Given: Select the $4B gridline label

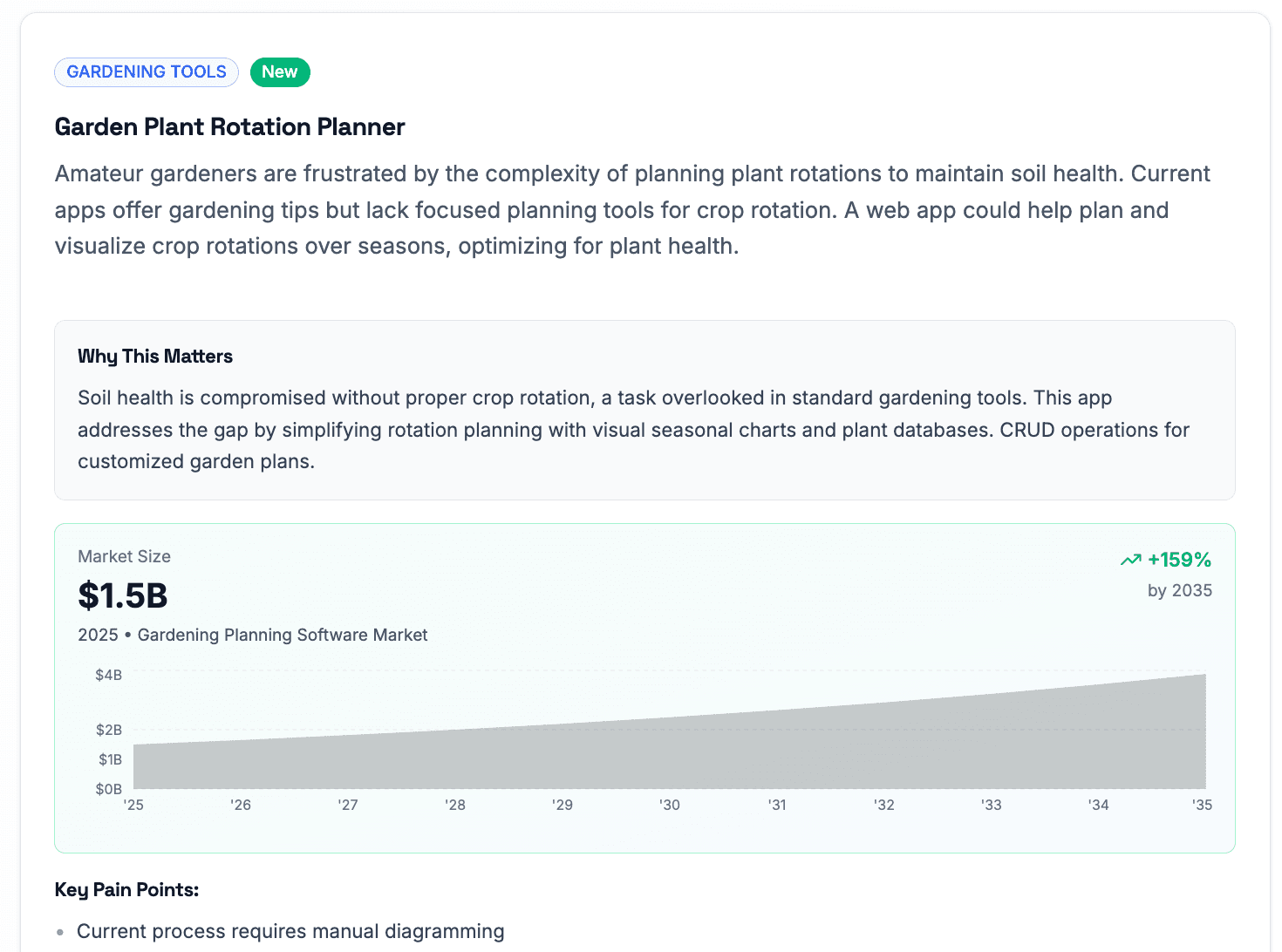Looking at the screenshot, I should coord(106,674).
